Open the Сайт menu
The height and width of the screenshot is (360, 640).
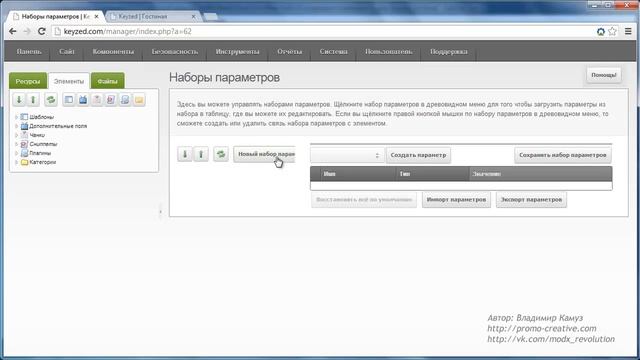tap(67, 51)
